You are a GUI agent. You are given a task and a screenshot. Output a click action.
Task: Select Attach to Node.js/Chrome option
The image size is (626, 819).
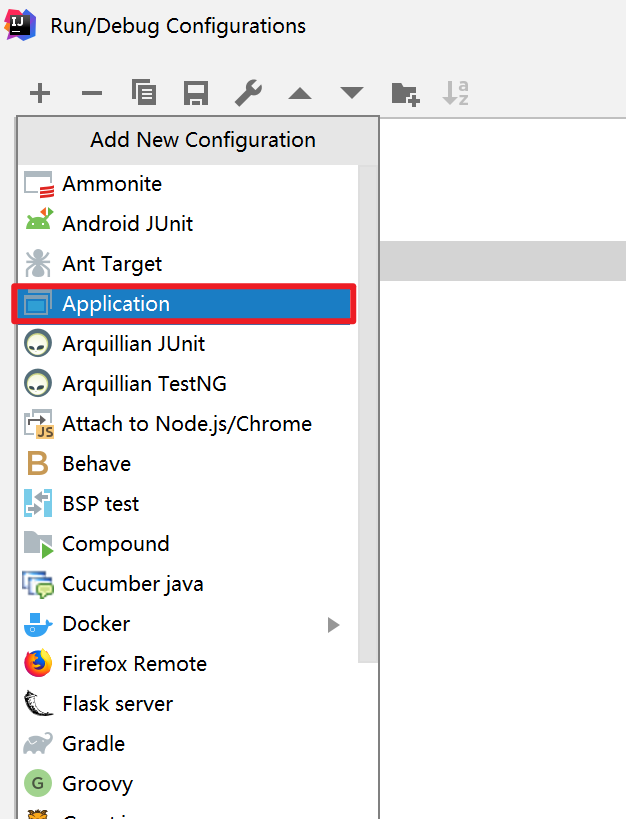(x=187, y=424)
